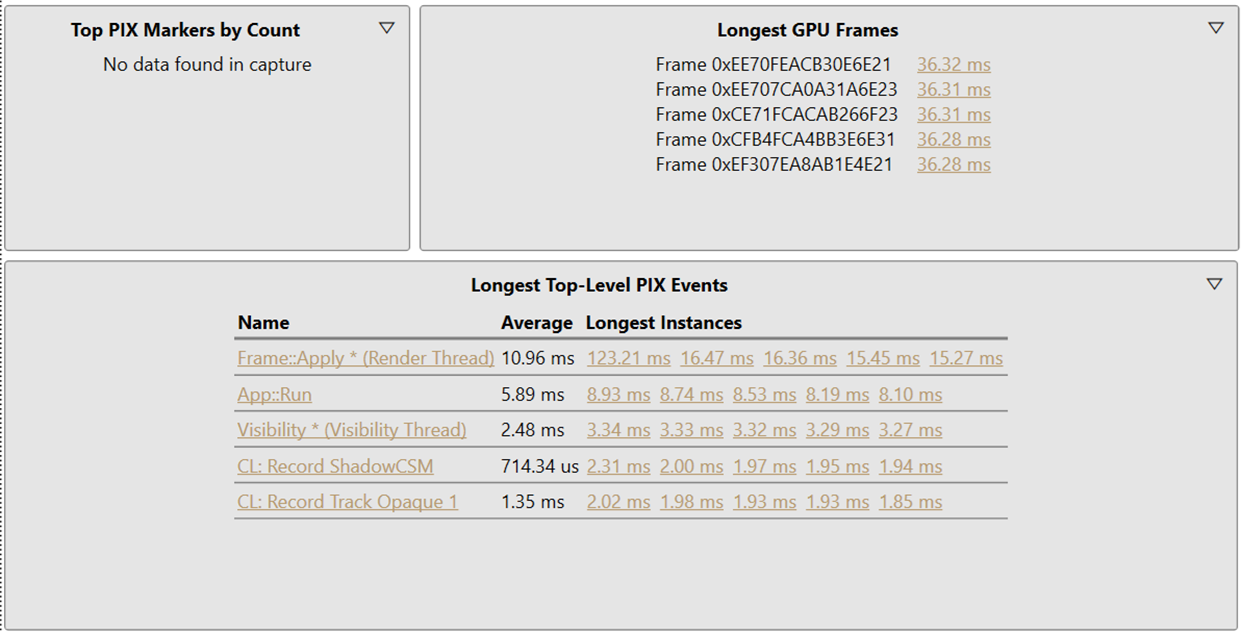
Task: Jump to the 3.32 ms Visibility instance
Action: pyautogui.click(x=765, y=430)
